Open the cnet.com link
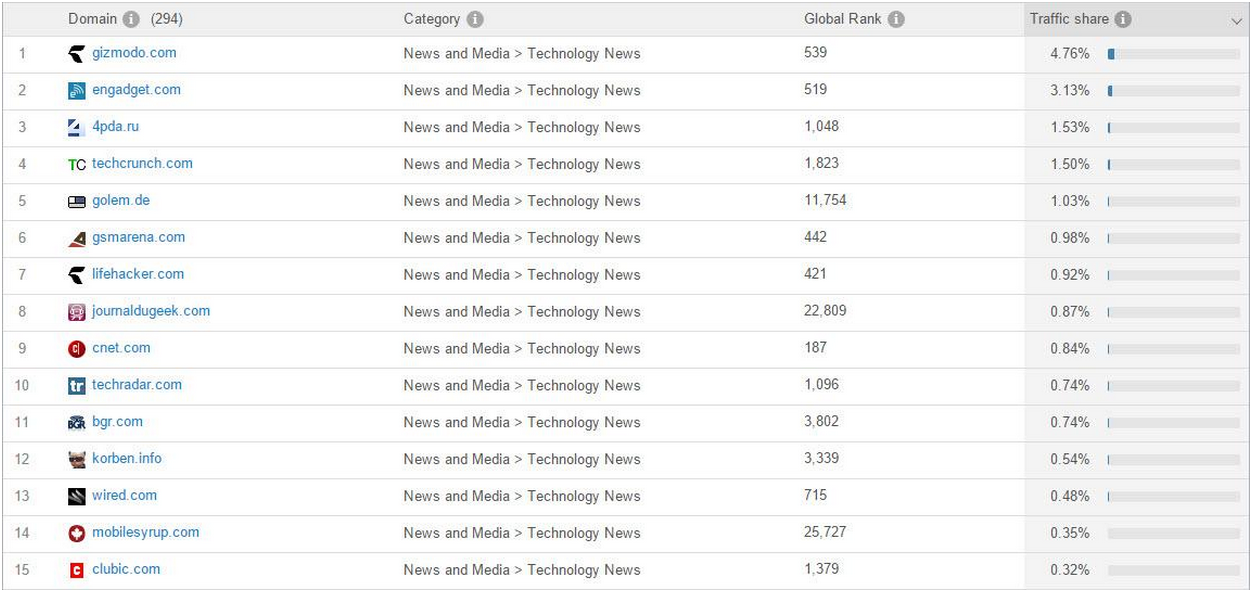The height and width of the screenshot is (590, 1250). click(x=121, y=348)
